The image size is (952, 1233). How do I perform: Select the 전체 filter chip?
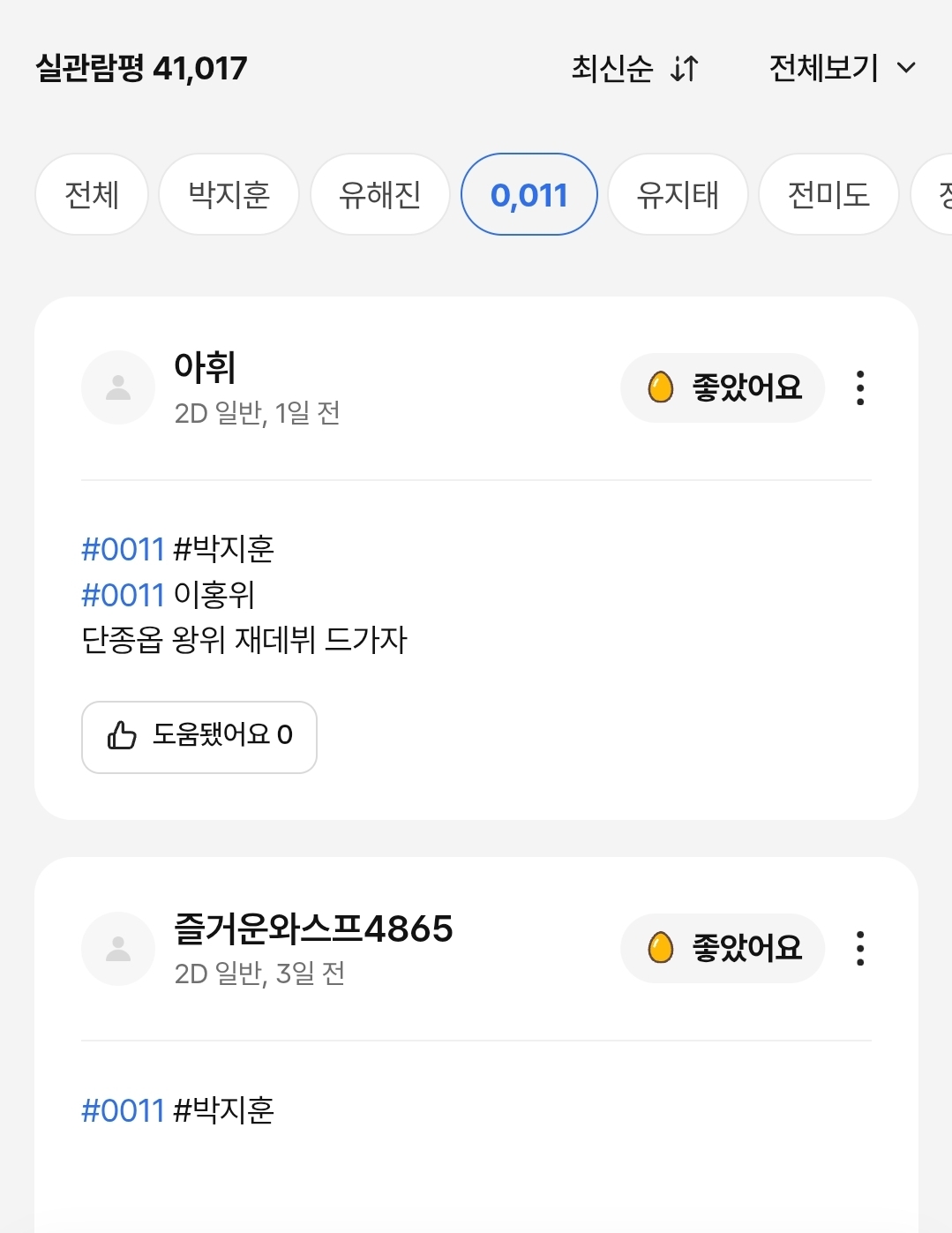[92, 194]
